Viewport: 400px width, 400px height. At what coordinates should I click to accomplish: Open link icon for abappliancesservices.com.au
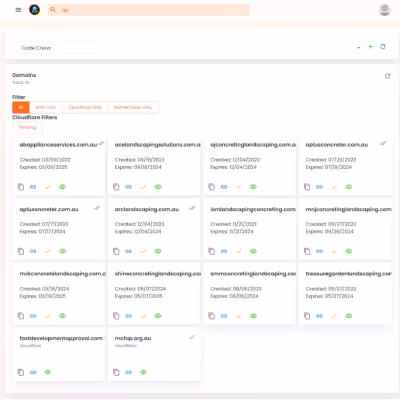pos(33,187)
